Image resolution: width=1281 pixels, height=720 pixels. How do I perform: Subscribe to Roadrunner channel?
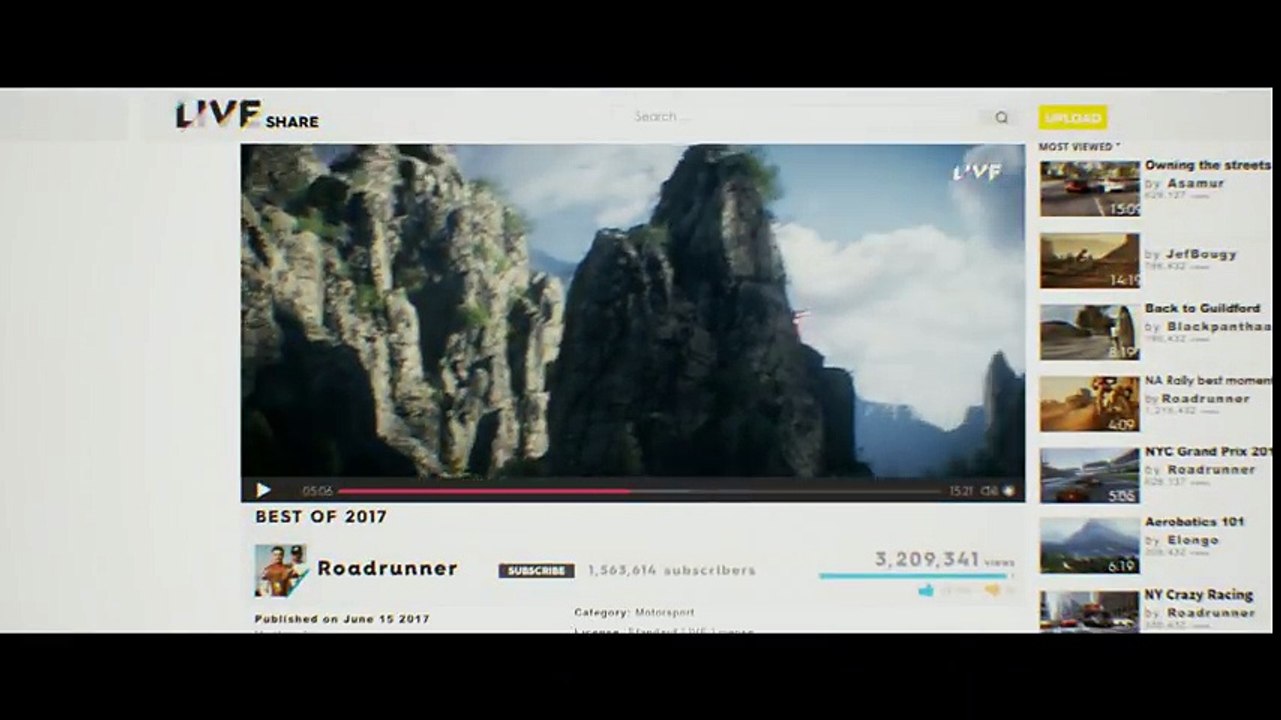(536, 571)
